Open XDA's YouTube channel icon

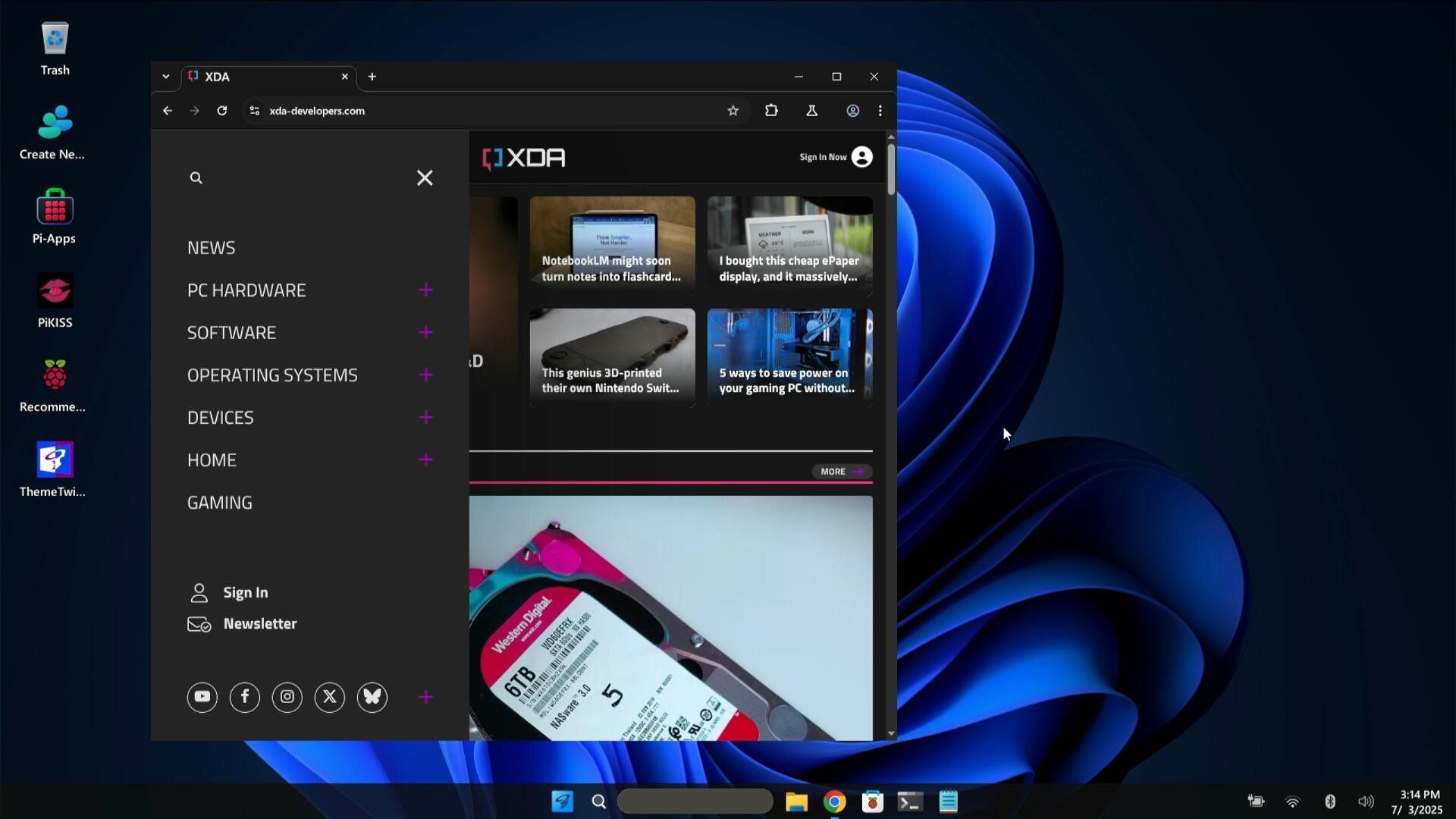coord(202,697)
